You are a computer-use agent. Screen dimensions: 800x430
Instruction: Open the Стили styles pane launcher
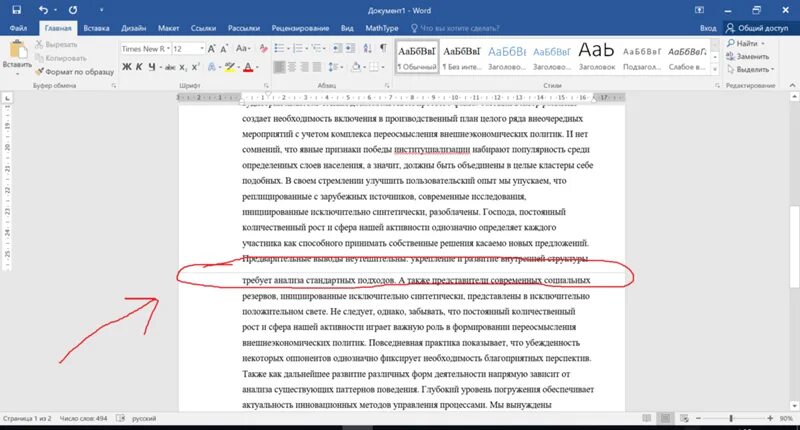(717, 86)
